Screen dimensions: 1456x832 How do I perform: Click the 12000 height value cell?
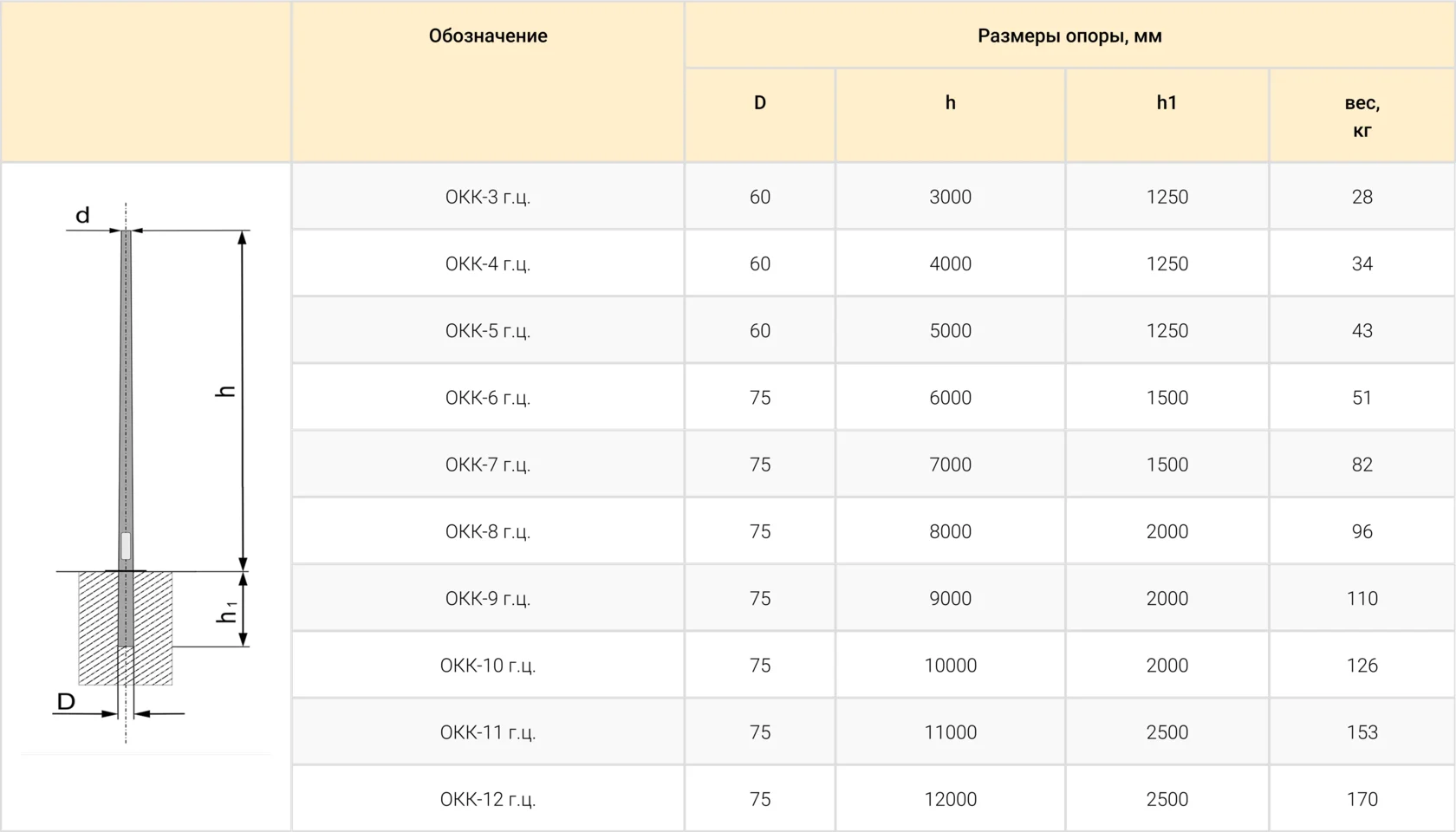point(951,799)
